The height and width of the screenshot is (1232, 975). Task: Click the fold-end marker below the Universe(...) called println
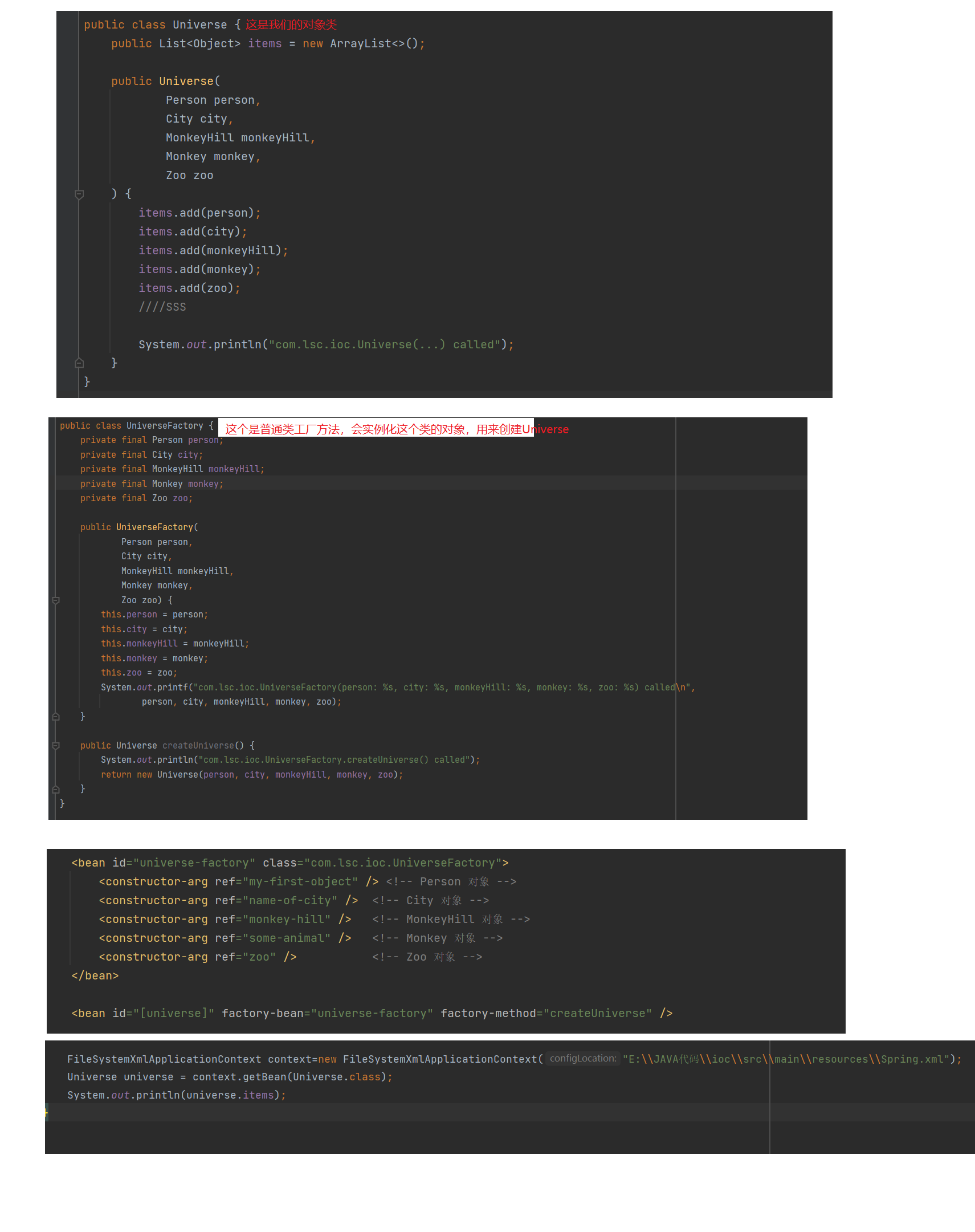[x=79, y=363]
